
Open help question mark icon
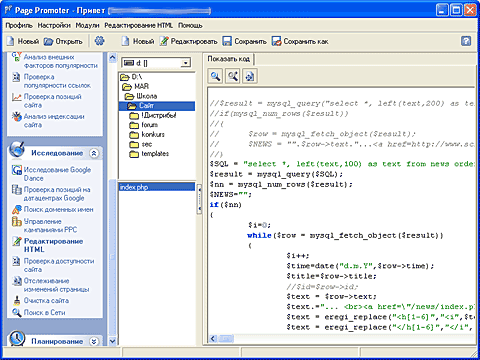(466, 41)
